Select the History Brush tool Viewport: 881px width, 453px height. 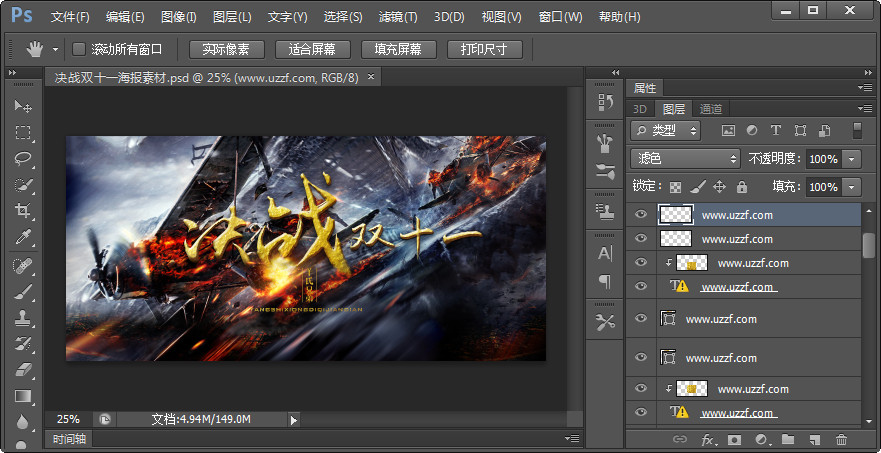pyautogui.click(x=23, y=344)
